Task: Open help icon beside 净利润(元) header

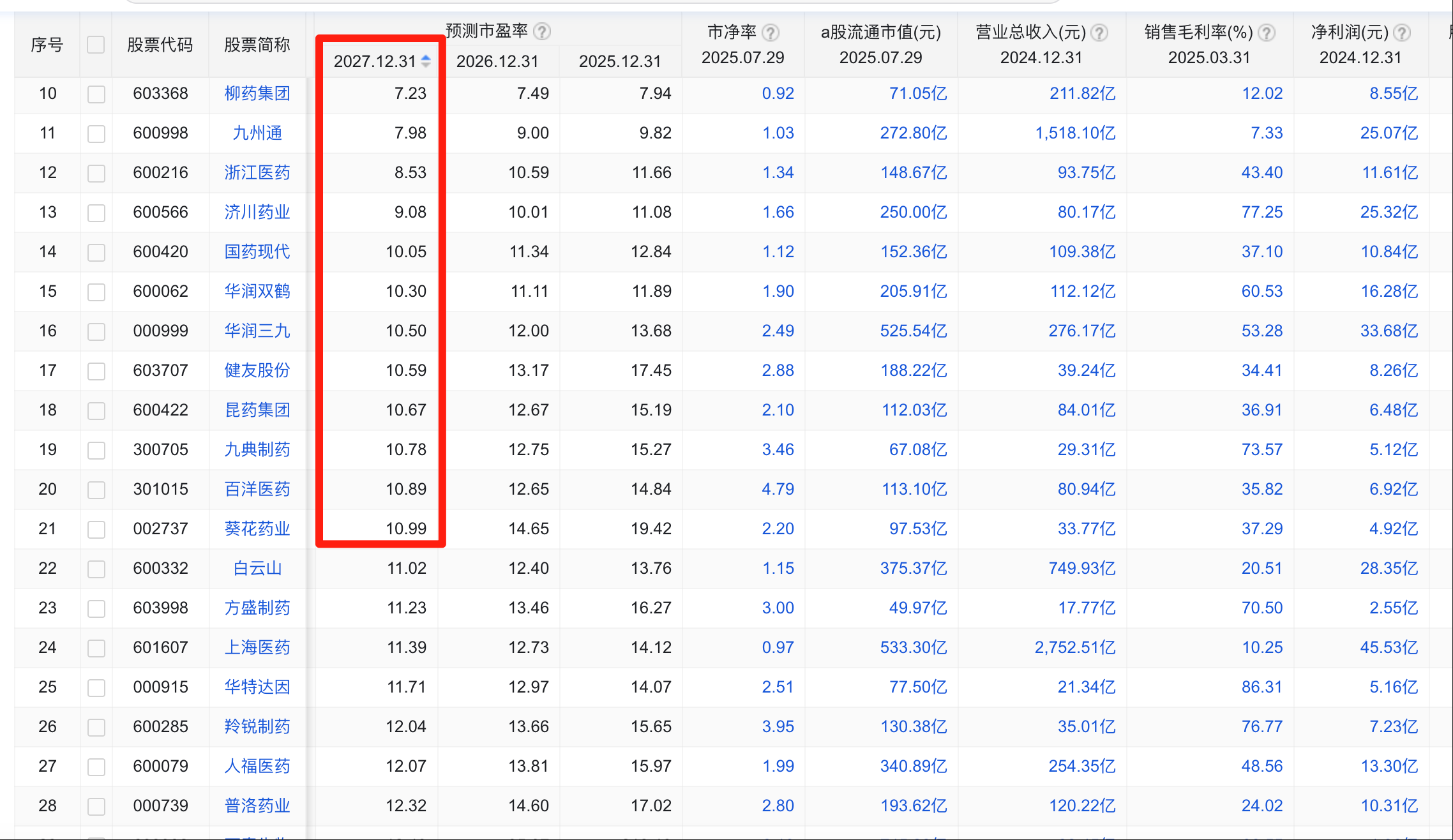Action: pos(1402,33)
